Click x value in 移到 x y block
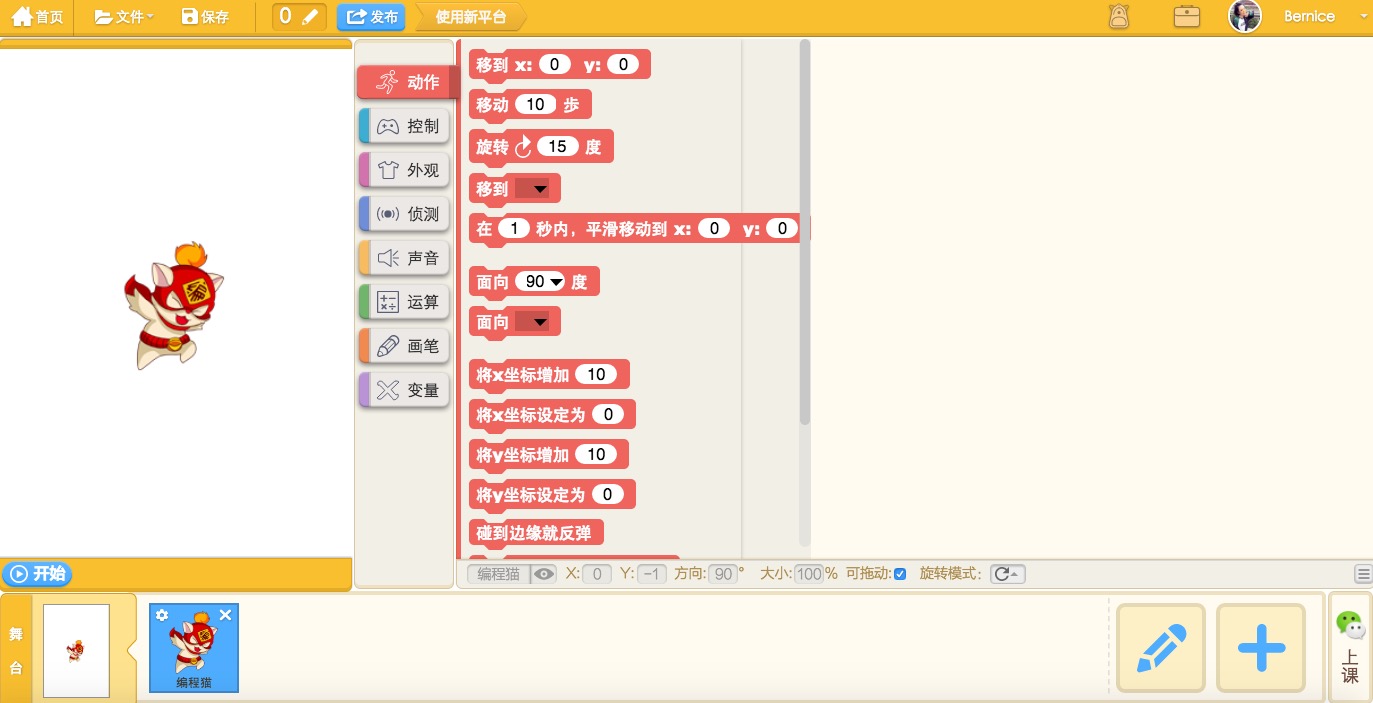 pyautogui.click(x=555, y=65)
